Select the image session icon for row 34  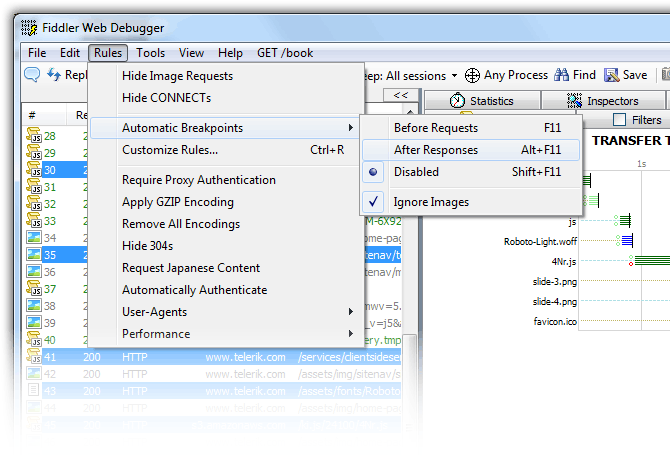[x=34, y=237]
